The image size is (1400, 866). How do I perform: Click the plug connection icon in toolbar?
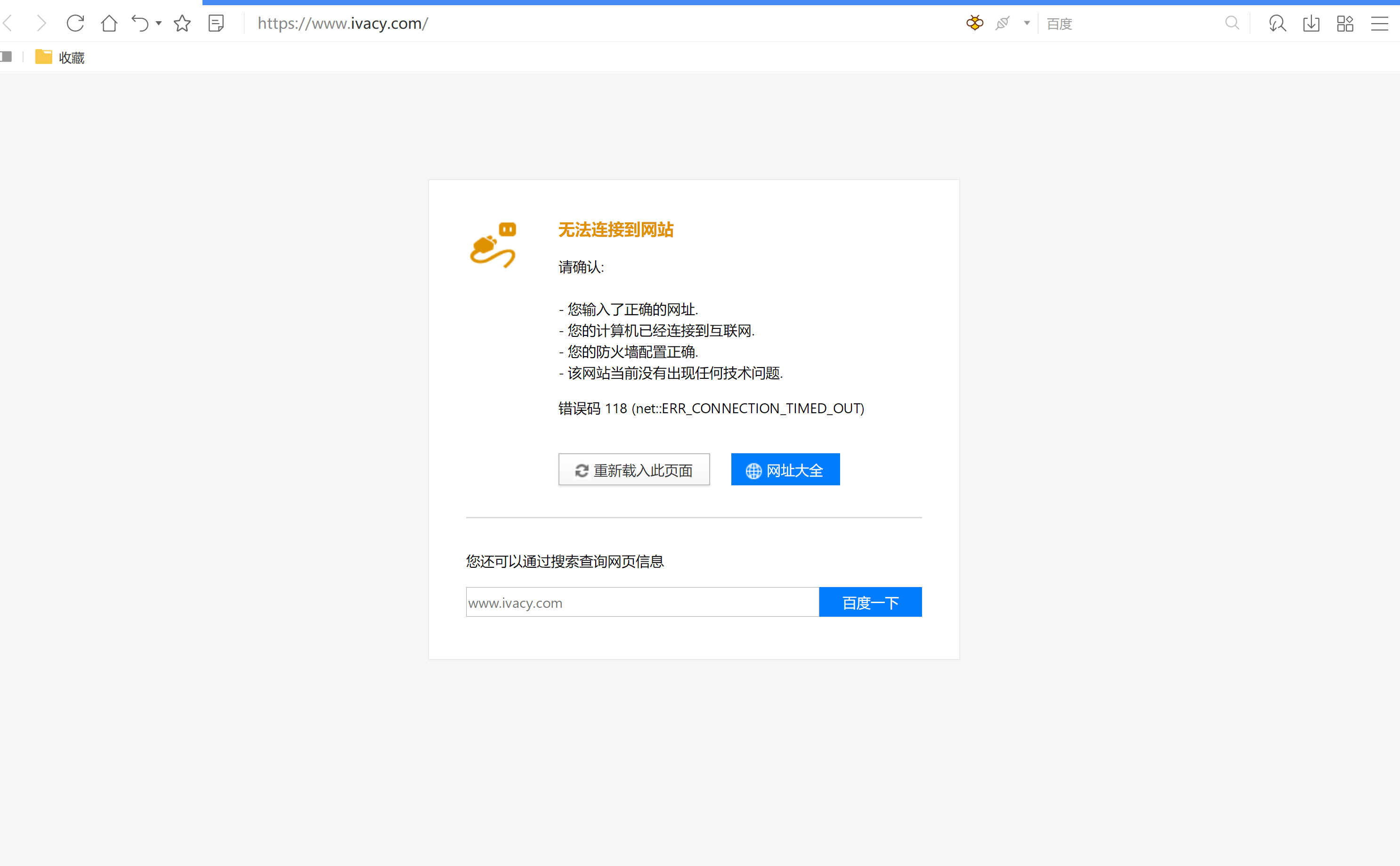(1003, 24)
